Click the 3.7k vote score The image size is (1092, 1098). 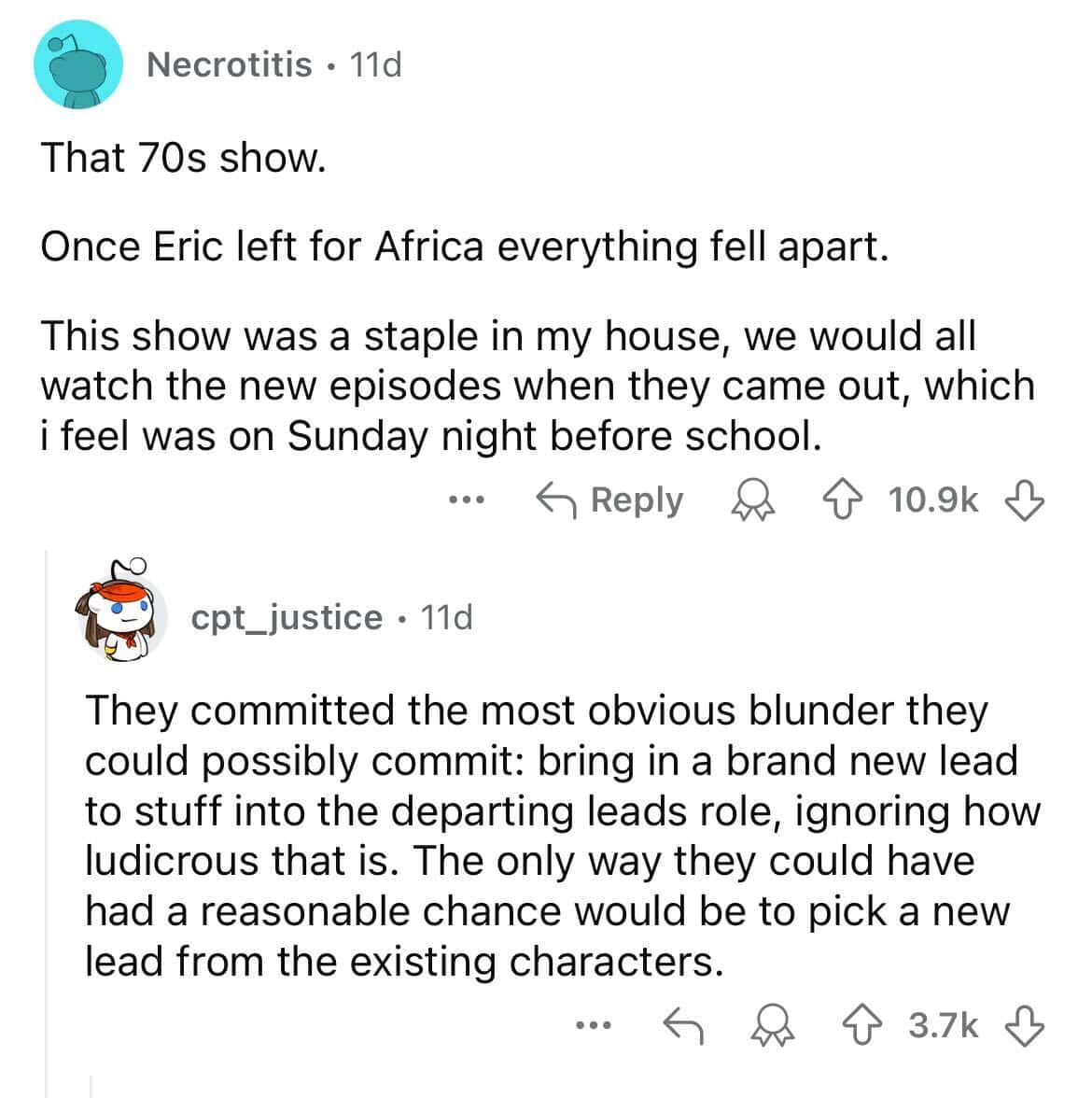943,1026
